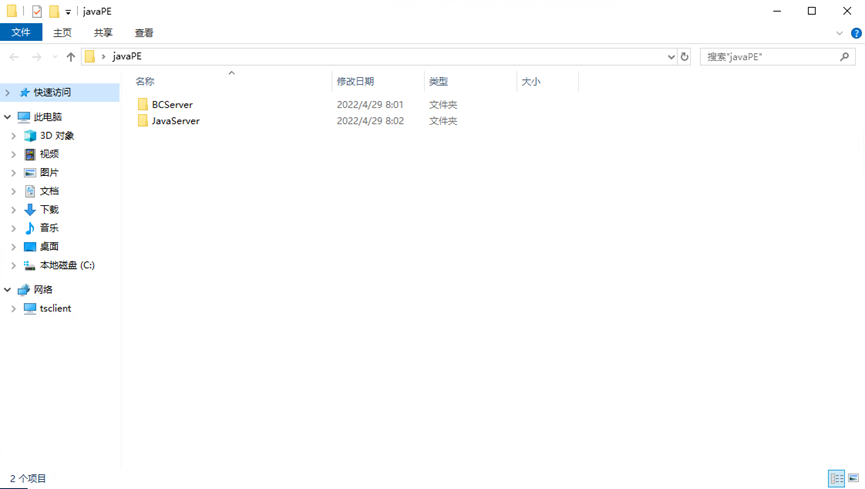
Task: Sort by Name (名称) column header
Action: pos(145,82)
